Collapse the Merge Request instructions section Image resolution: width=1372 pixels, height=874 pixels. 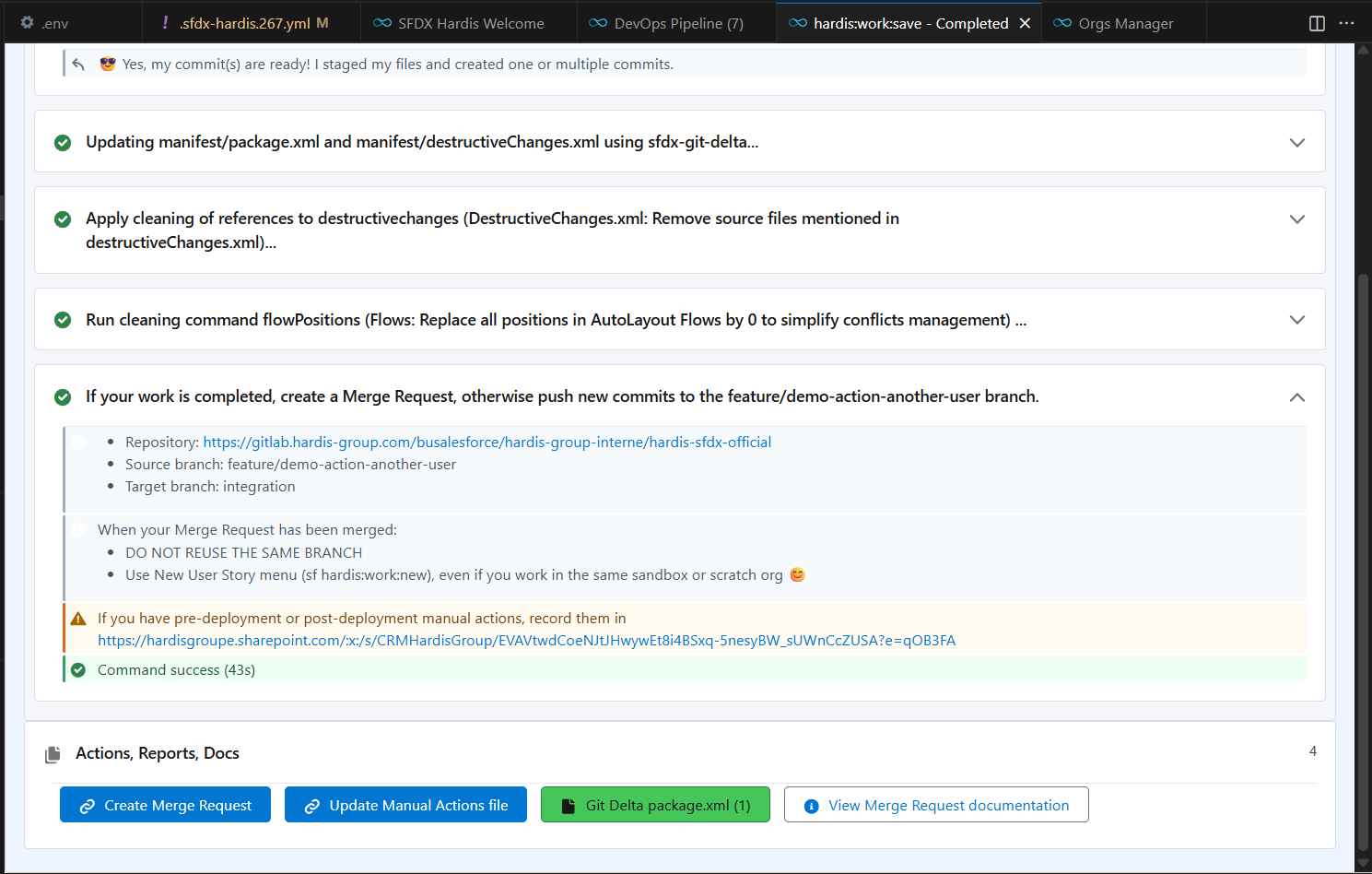[x=1296, y=397]
